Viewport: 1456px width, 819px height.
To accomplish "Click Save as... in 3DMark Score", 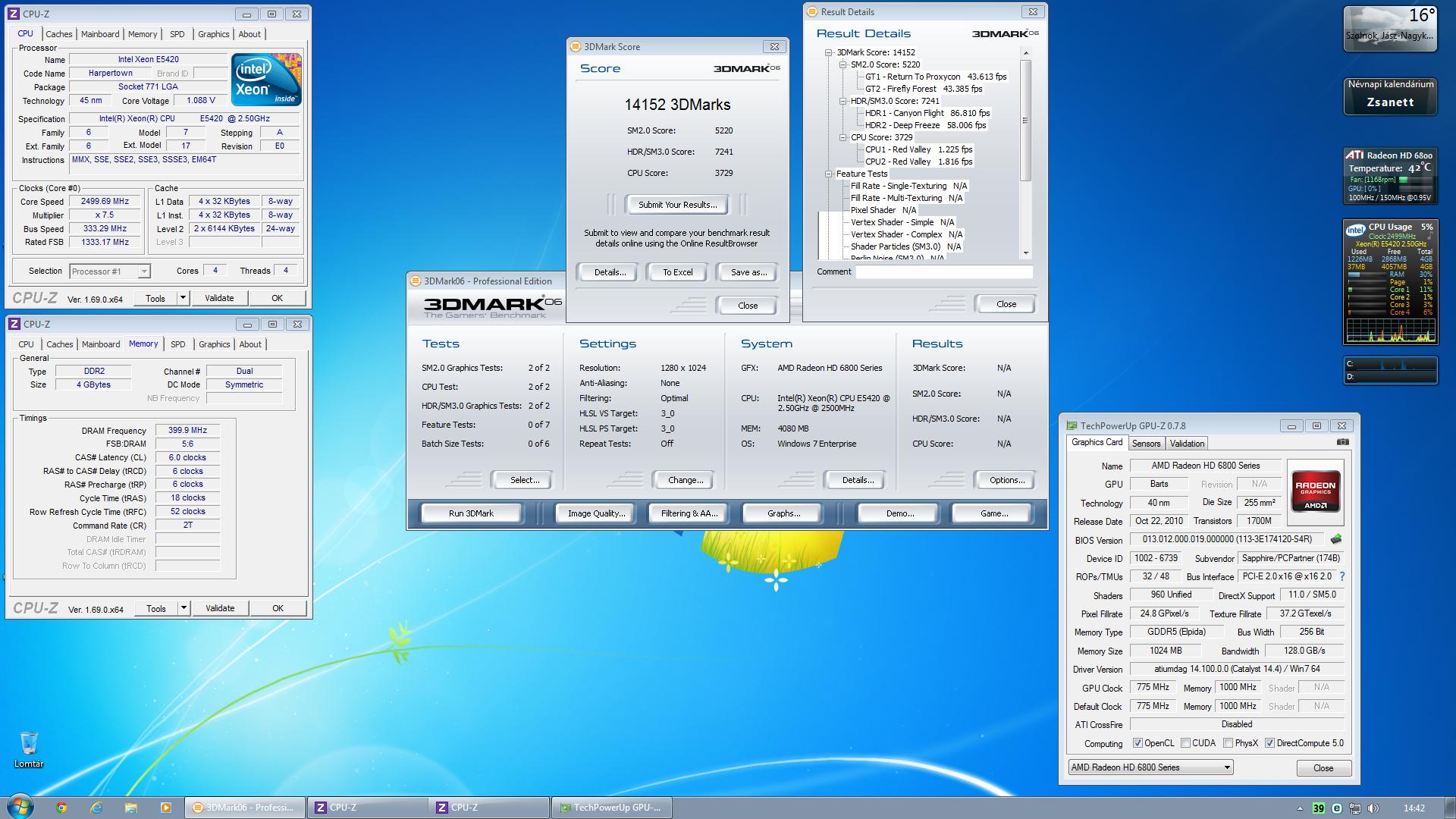I will [x=748, y=272].
